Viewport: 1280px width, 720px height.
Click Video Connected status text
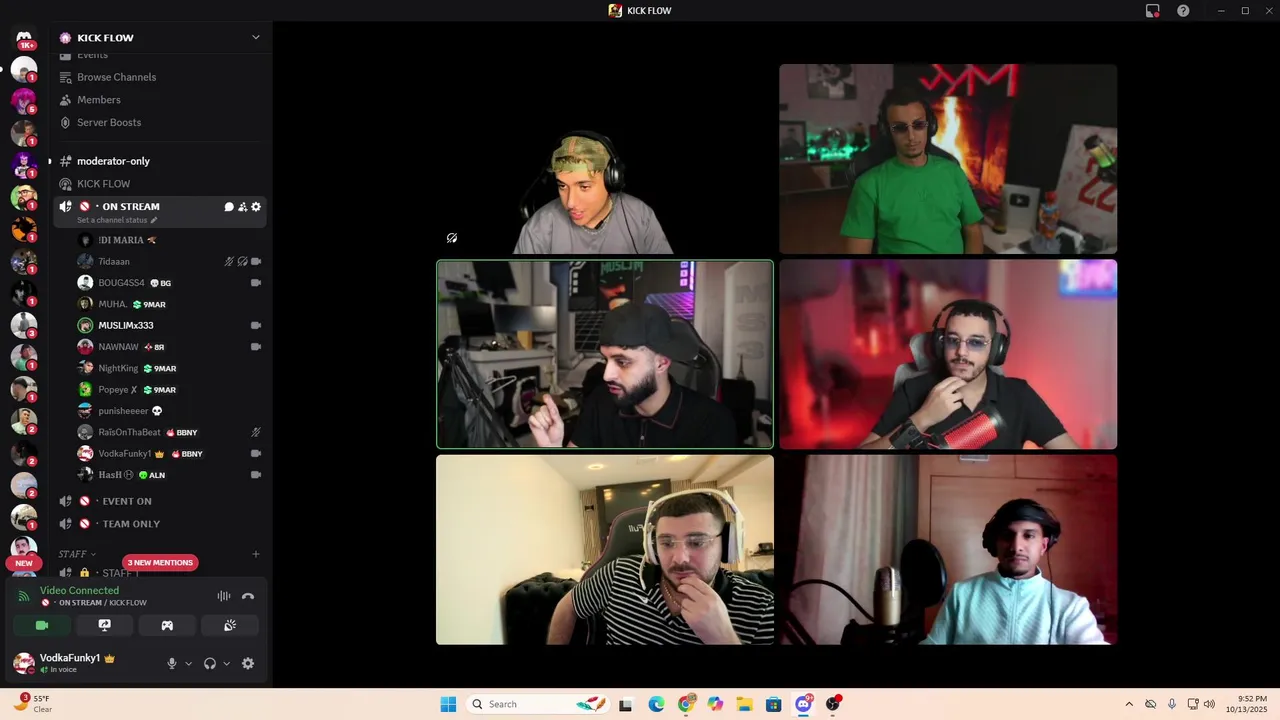[x=79, y=591]
